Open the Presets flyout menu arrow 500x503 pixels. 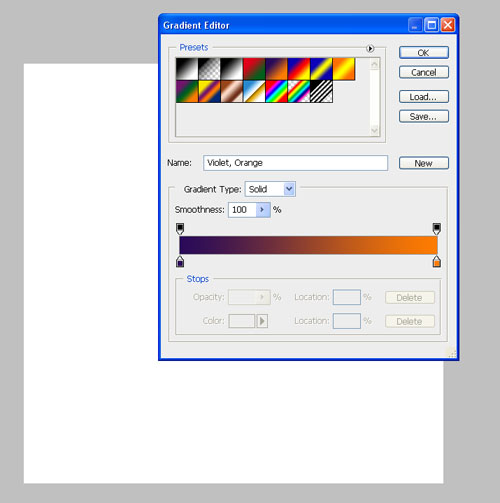click(x=370, y=49)
